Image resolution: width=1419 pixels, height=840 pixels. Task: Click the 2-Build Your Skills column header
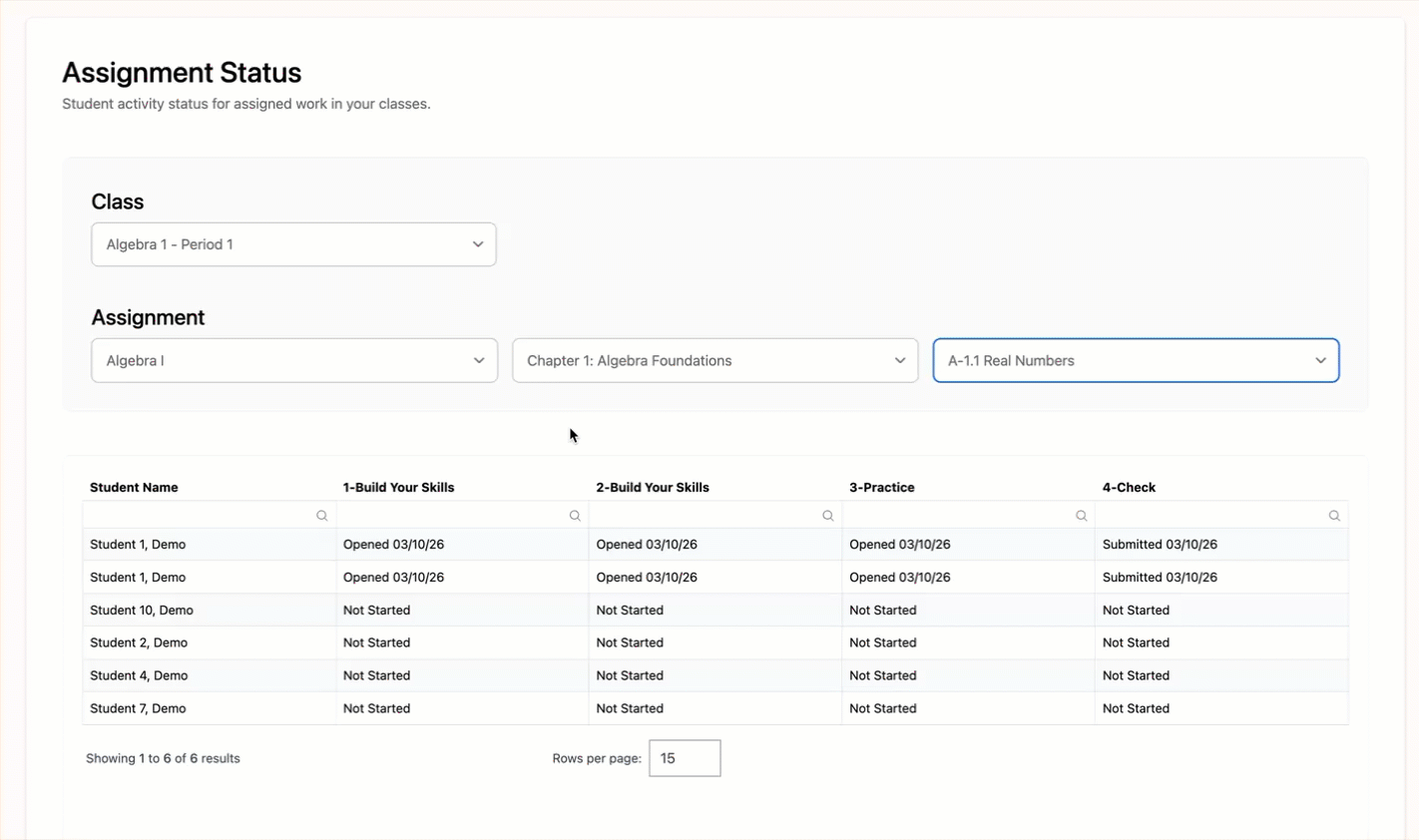pyautogui.click(x=653, y=488)
